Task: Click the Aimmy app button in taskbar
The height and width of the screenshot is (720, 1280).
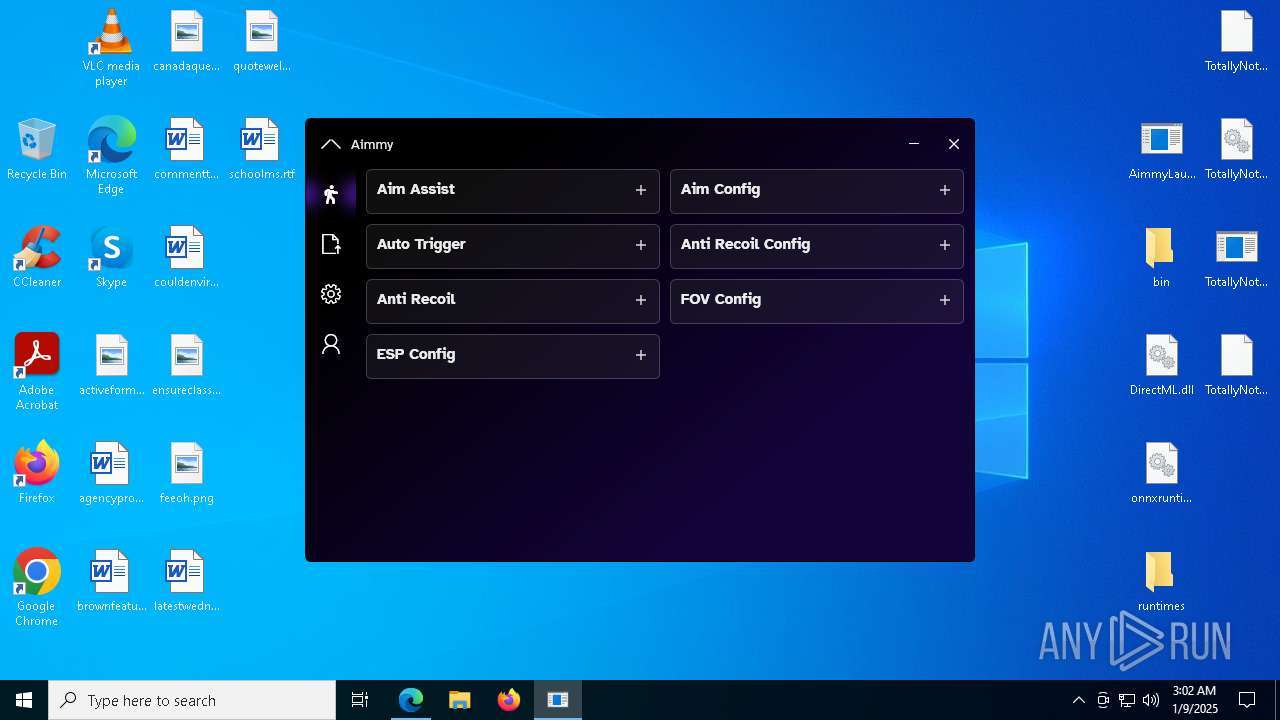Action: coord(558,700)
